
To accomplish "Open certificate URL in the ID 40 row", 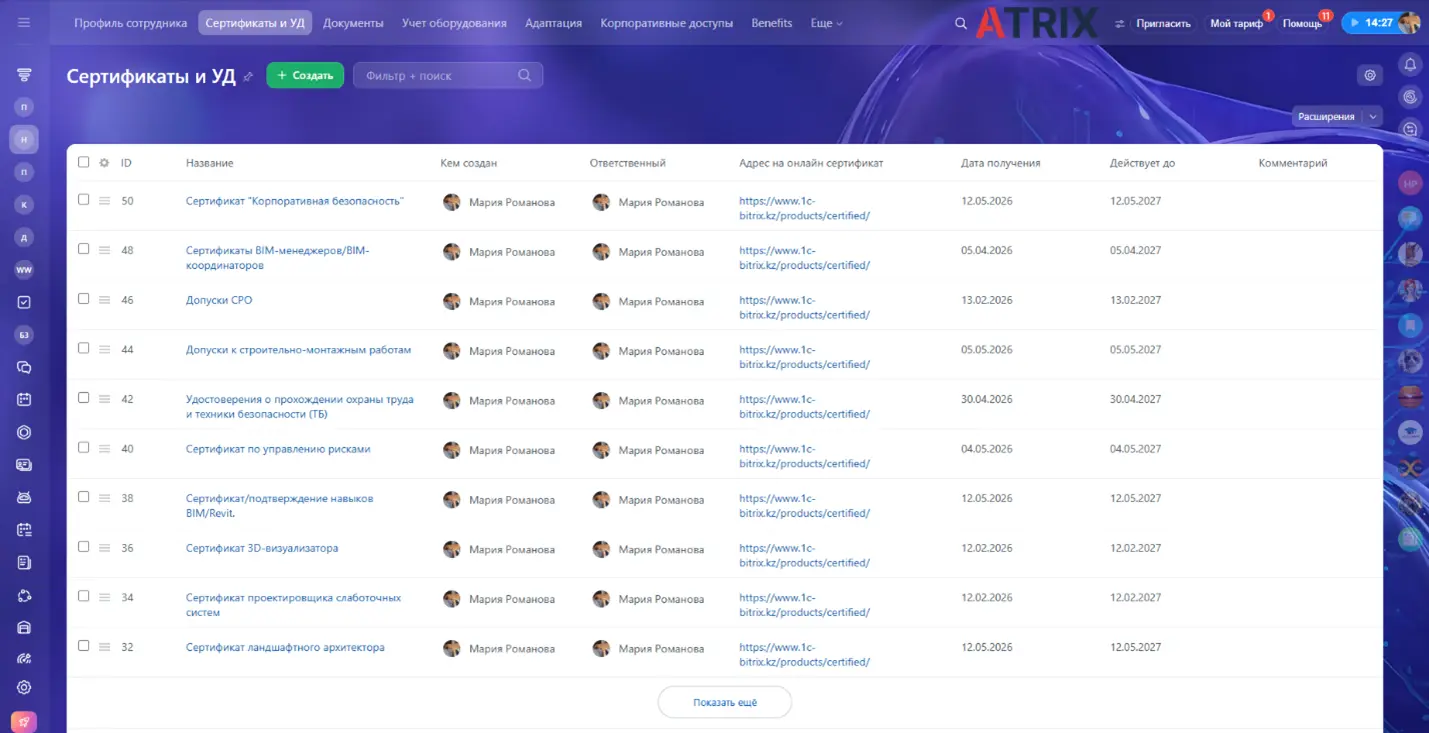I will (804, 456).
